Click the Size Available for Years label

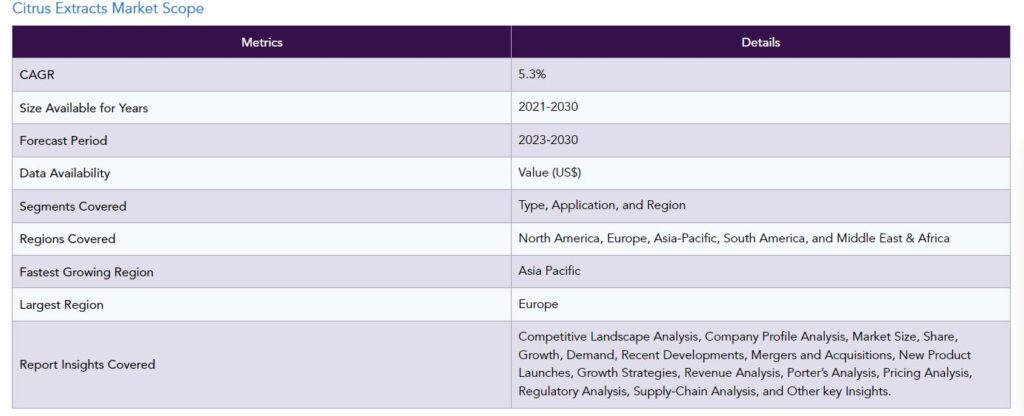[84, 108]
